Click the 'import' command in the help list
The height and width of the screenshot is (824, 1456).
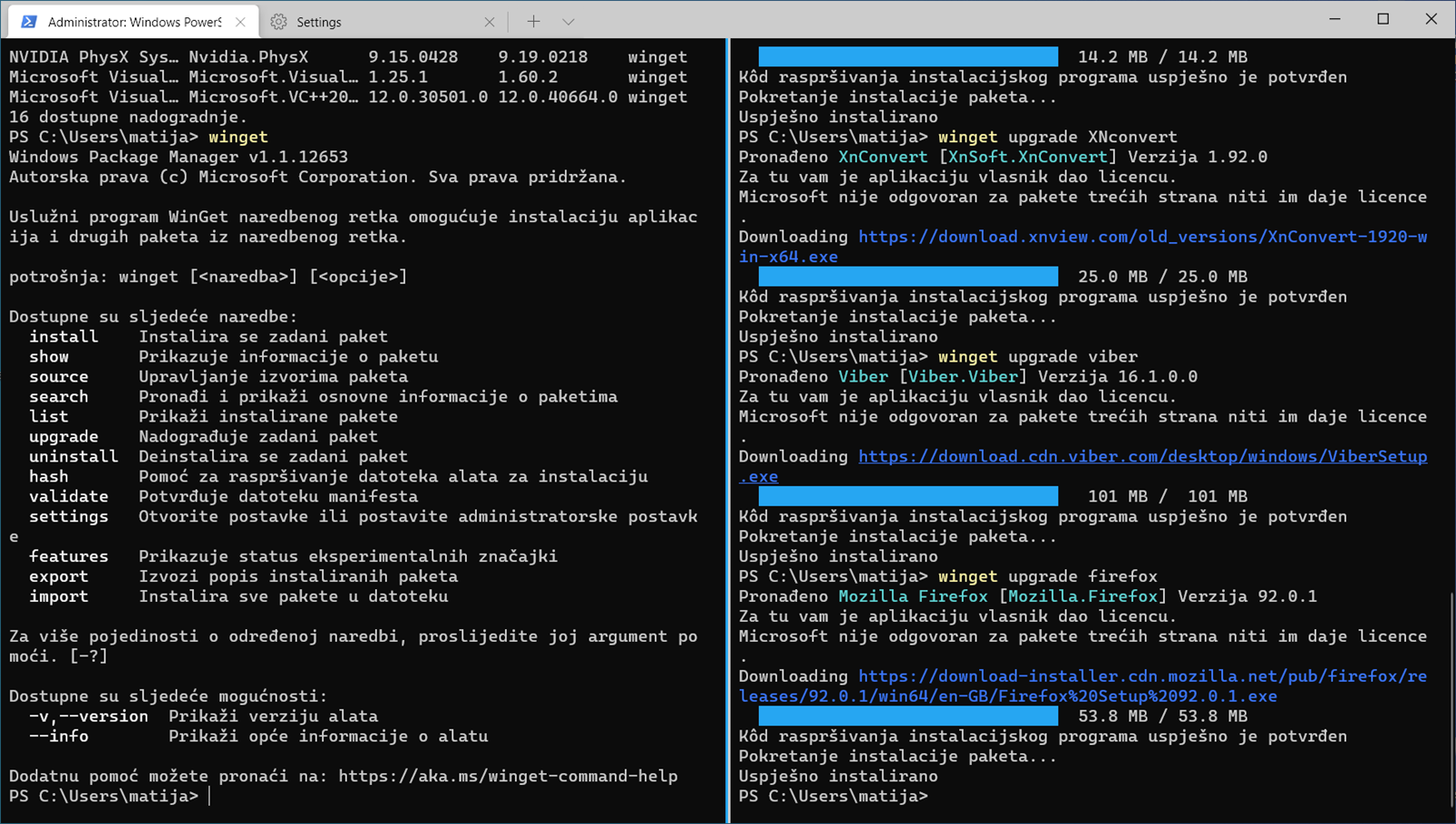(59, 596)
